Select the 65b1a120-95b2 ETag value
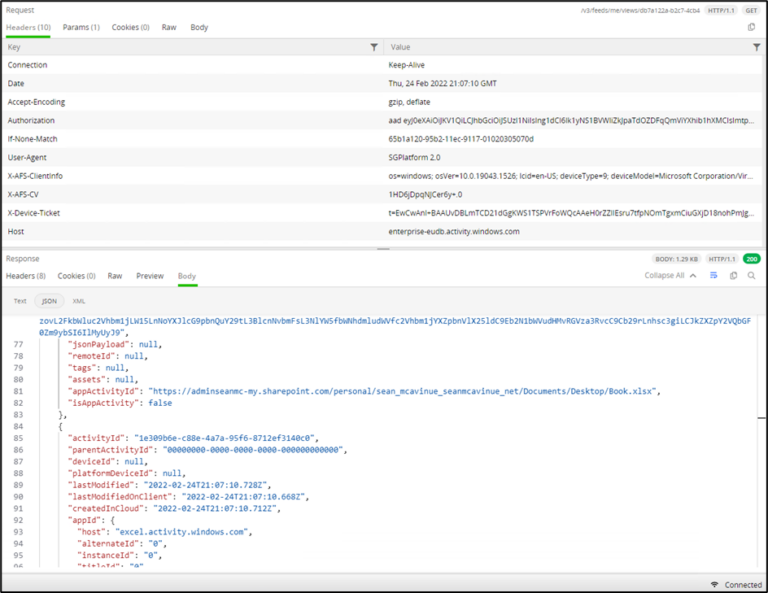Image resolution: width=768 pixels, height=593 pixels. (461, 139)
